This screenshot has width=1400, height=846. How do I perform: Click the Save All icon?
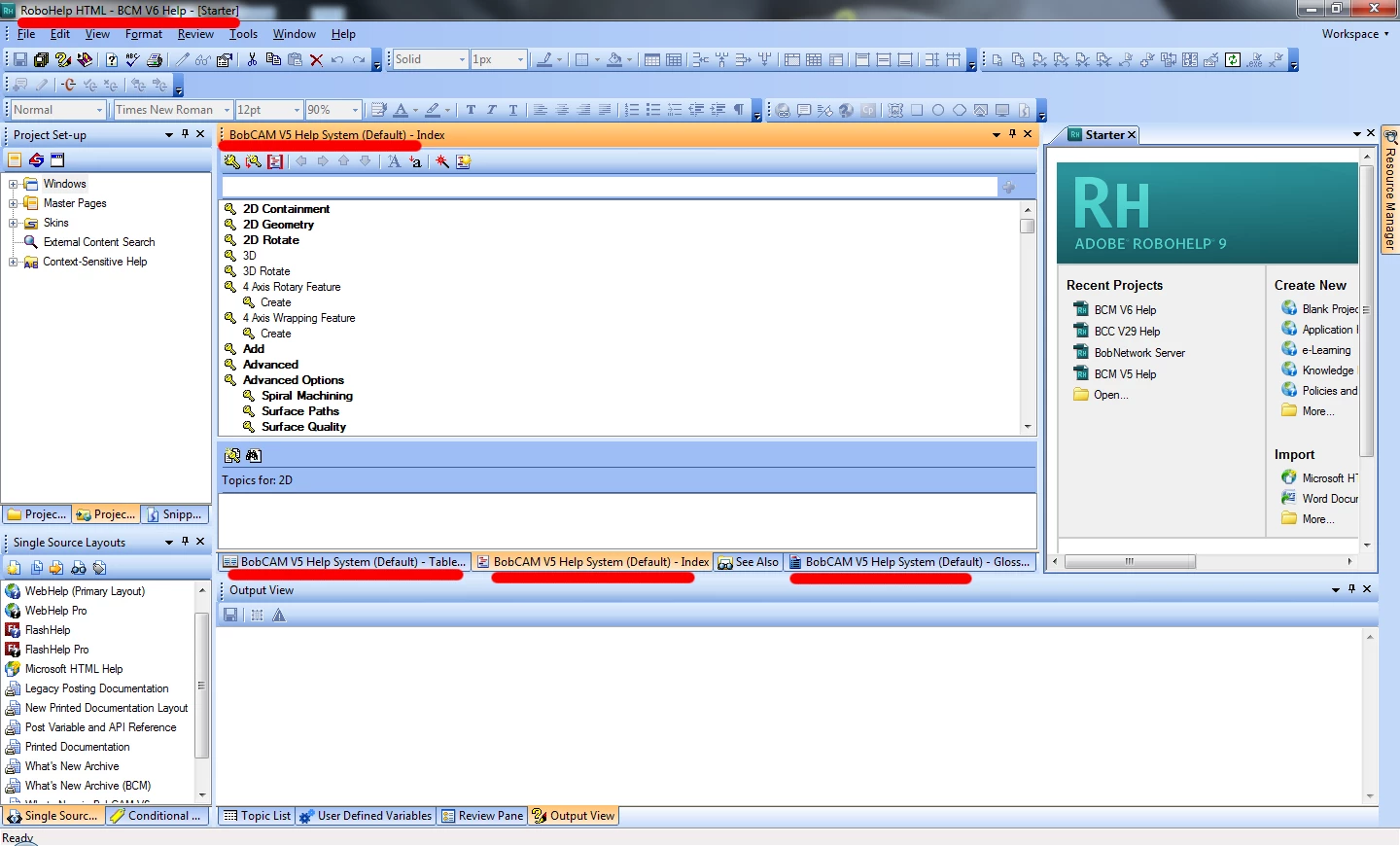(x=41, y=59)
